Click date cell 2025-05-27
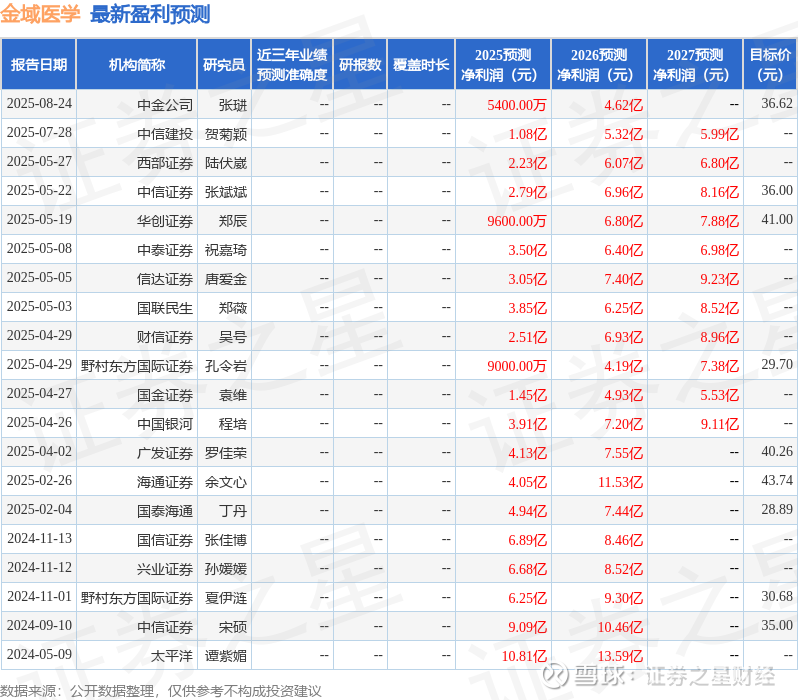The height and width of the screenshot is (700, 798). coord(39,162)
